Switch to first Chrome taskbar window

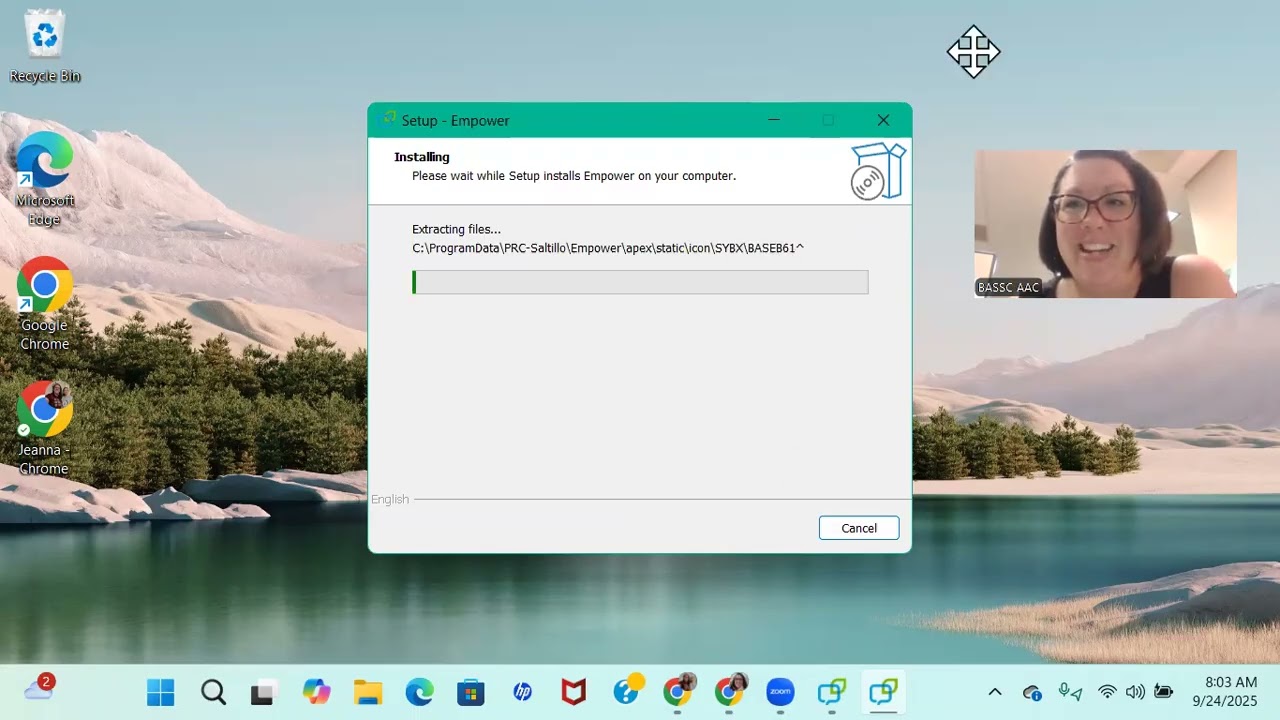point(679,691)
